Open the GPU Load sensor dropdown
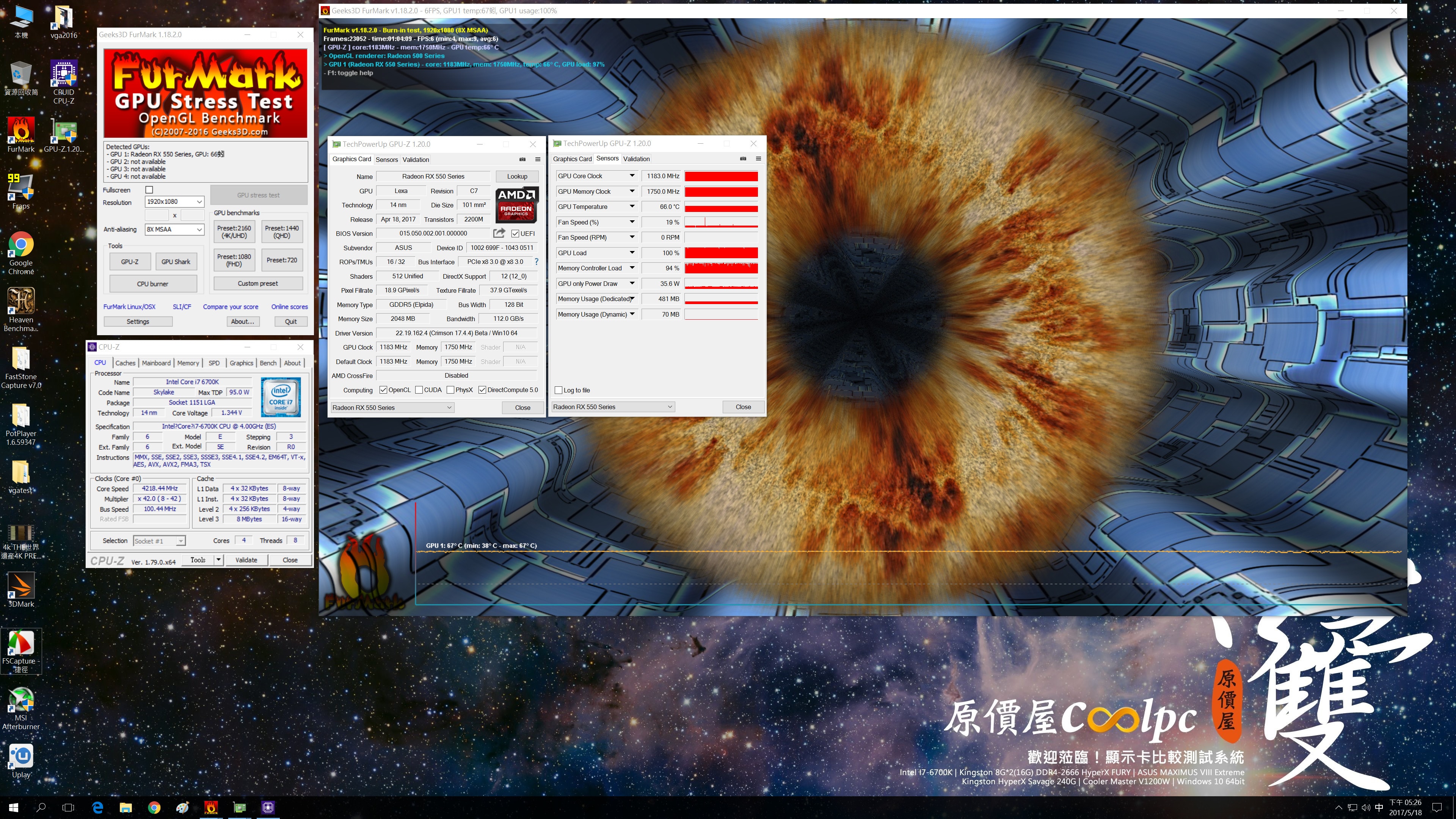Image resolution: width=1456 pixels, height=819 pixels. [632, 253]
